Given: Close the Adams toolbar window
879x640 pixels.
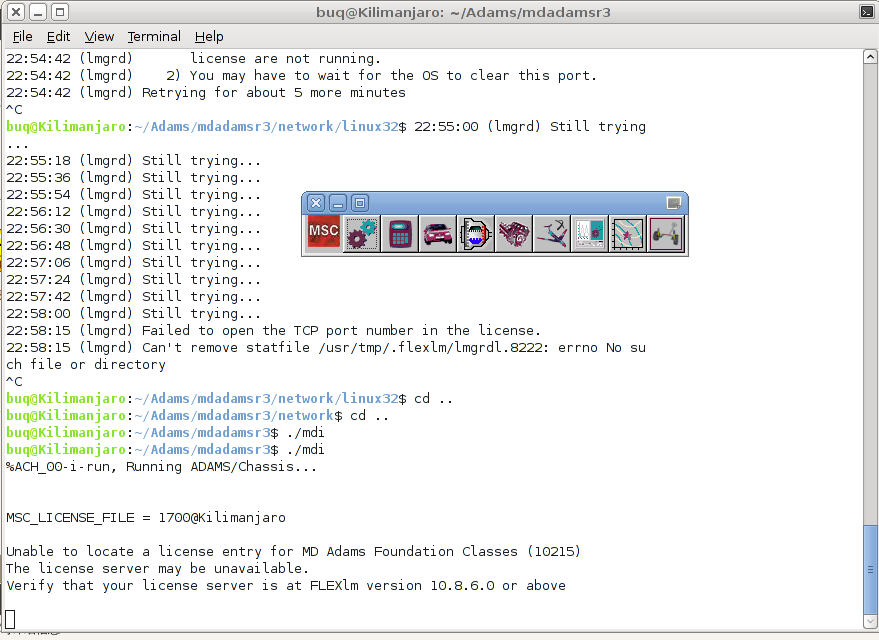Looking at the screenshot, I should 316,203.
